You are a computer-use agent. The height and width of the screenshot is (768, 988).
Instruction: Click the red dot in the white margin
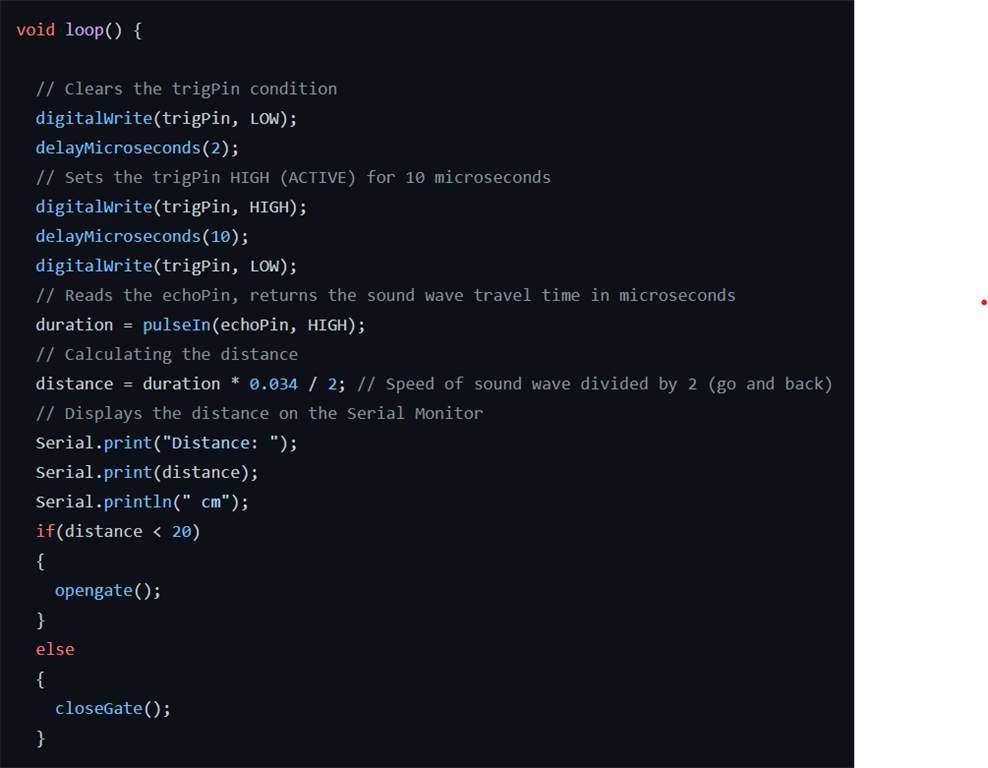coord(984,302)
